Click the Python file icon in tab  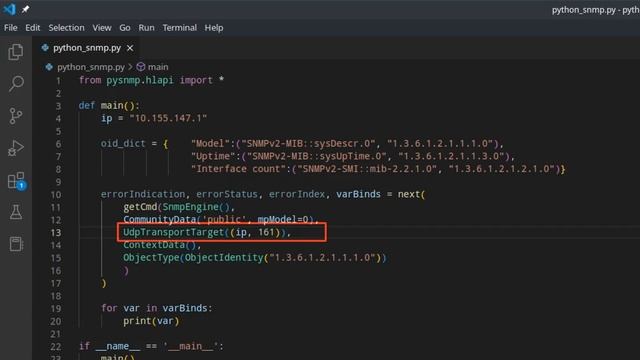pyautogui.click(x=45, y=48)
